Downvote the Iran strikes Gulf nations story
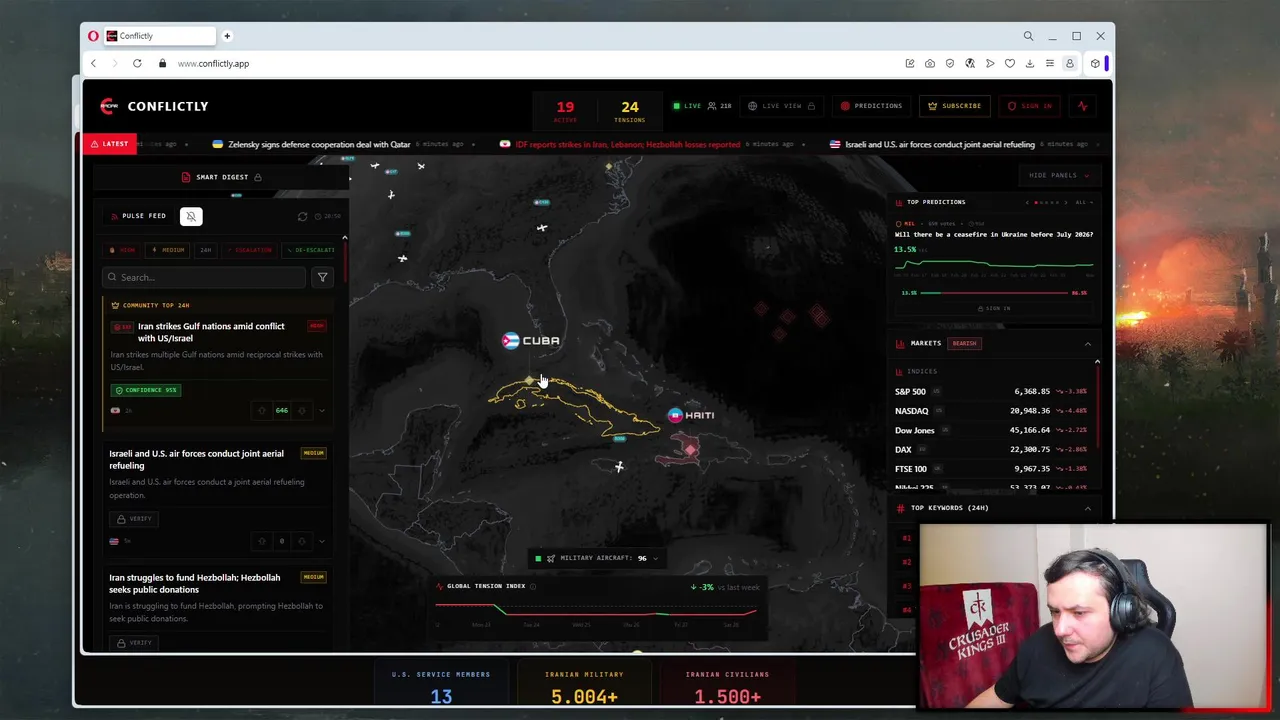The image size is (1280, 720). point(302,410)
